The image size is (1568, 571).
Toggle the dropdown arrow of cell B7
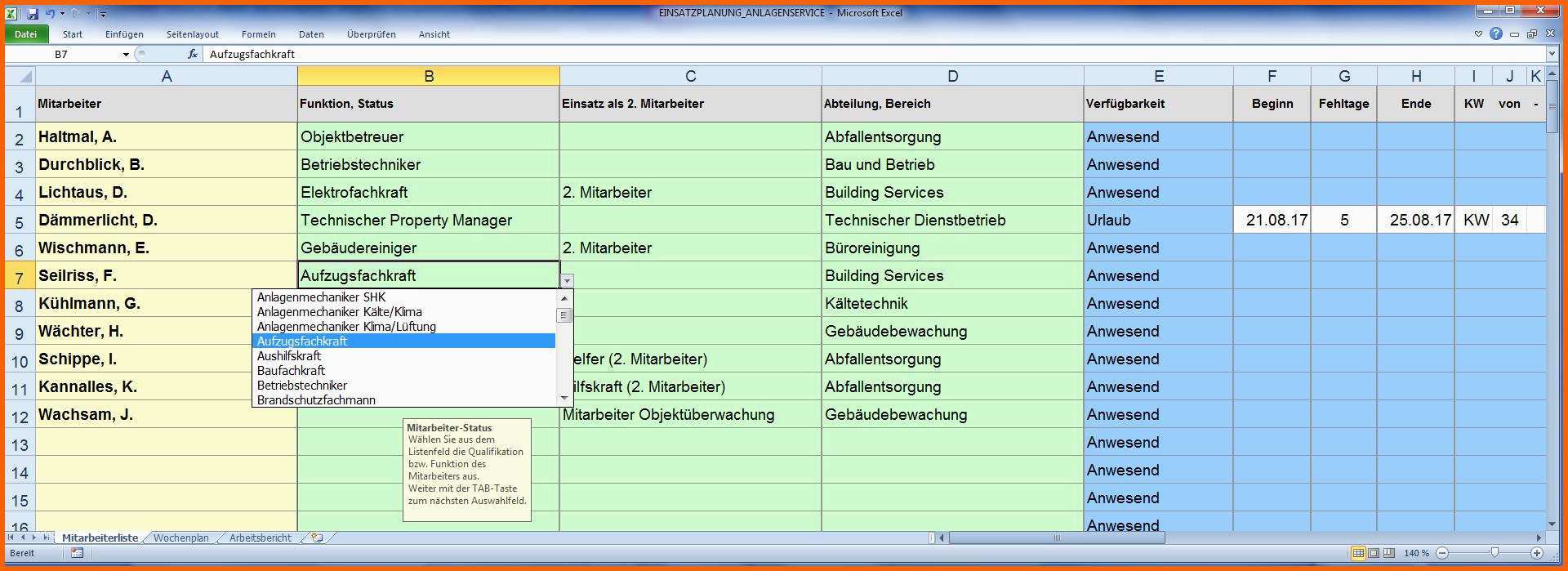tap(567, 280)
